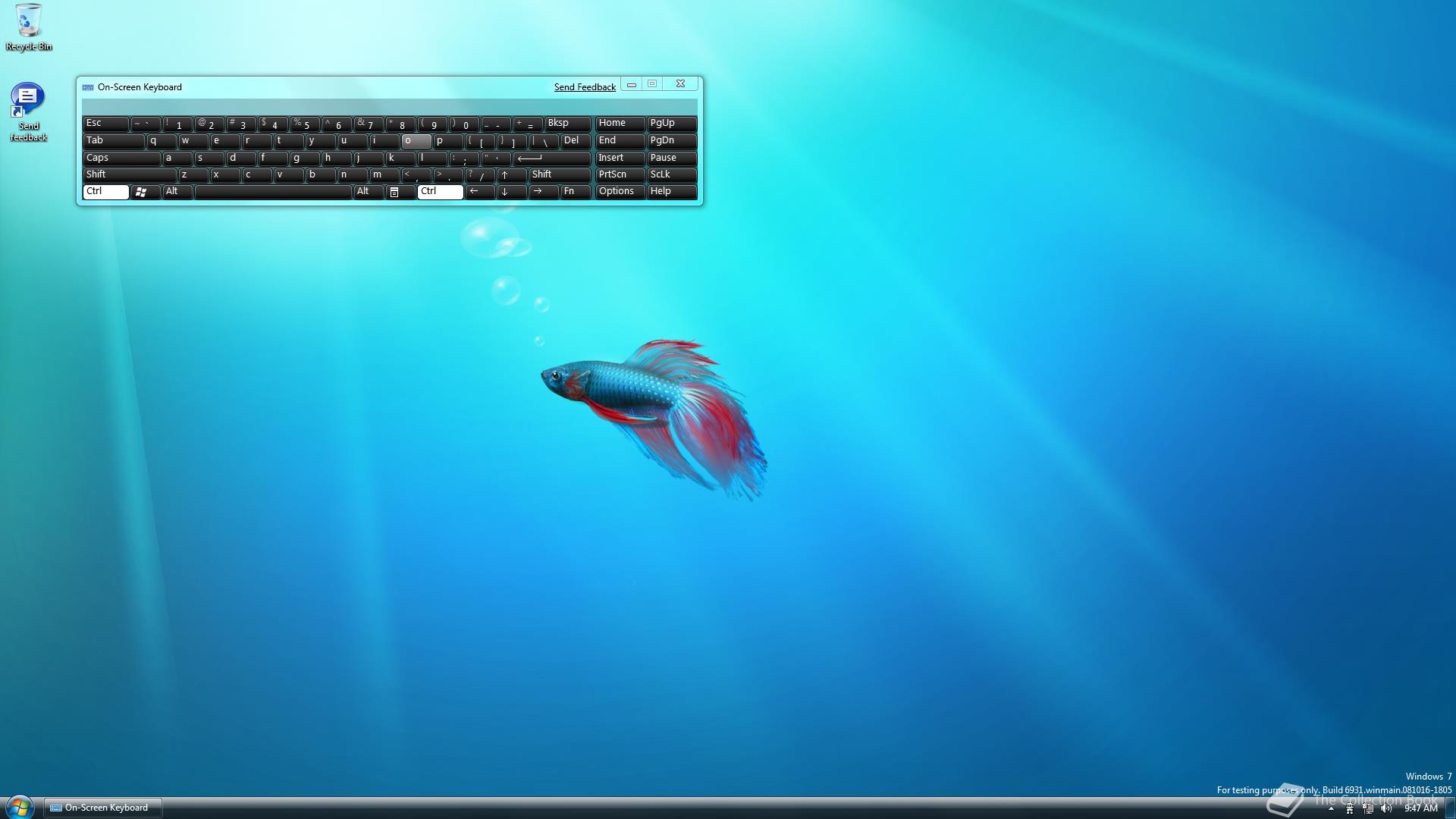
Task: Click the Pause key
Action: click(671, 158)
